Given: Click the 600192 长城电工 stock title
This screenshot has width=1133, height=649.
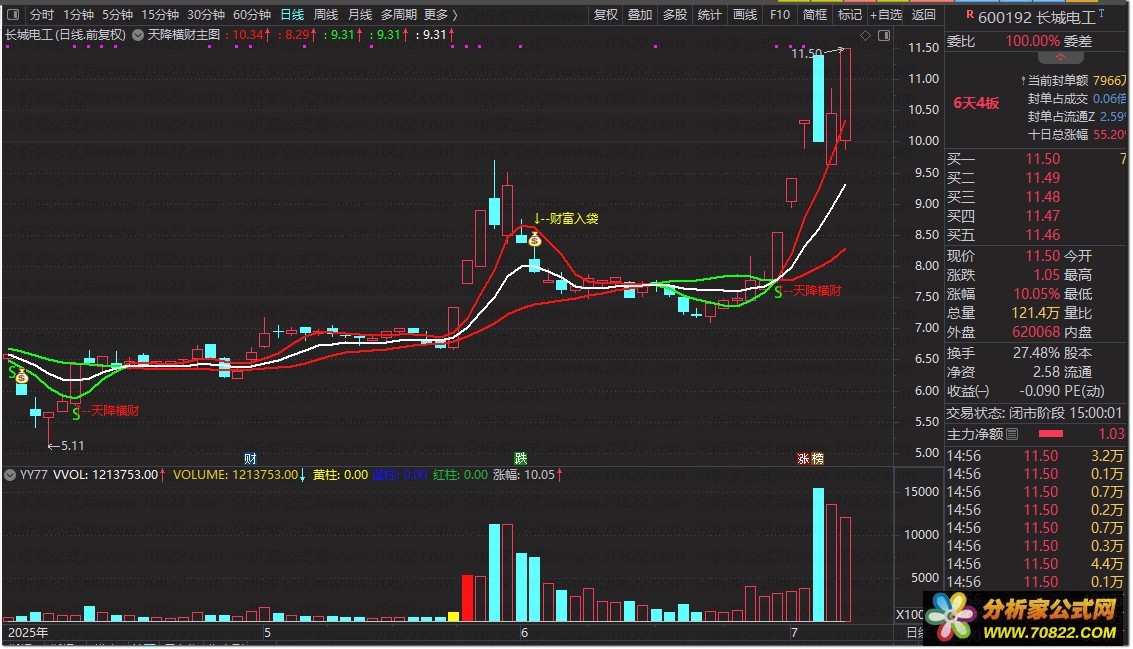Looking at the screenshot, I should (x=1036, y=17).
